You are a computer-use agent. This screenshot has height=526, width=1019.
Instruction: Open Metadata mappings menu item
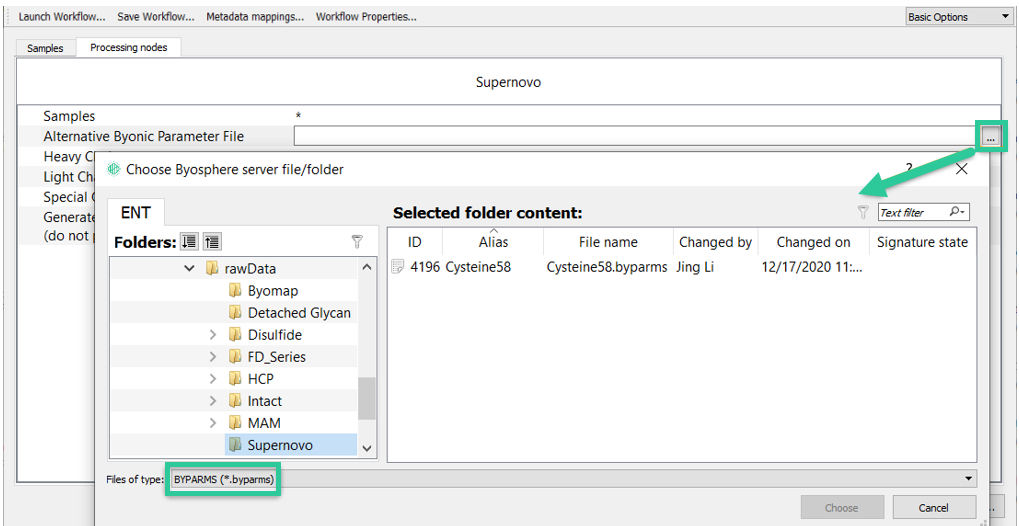[255, 17]
